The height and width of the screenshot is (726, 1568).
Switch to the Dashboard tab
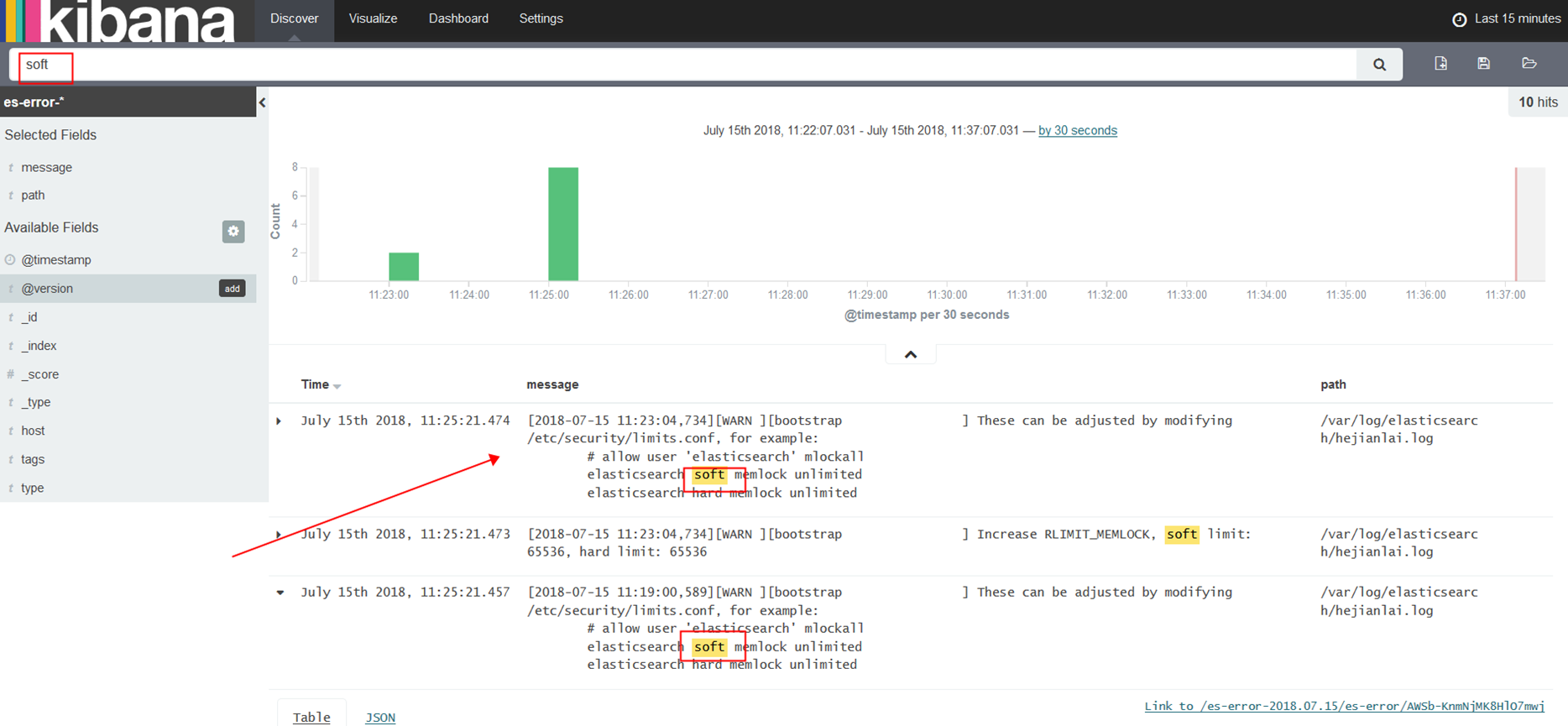coord(458,18)
